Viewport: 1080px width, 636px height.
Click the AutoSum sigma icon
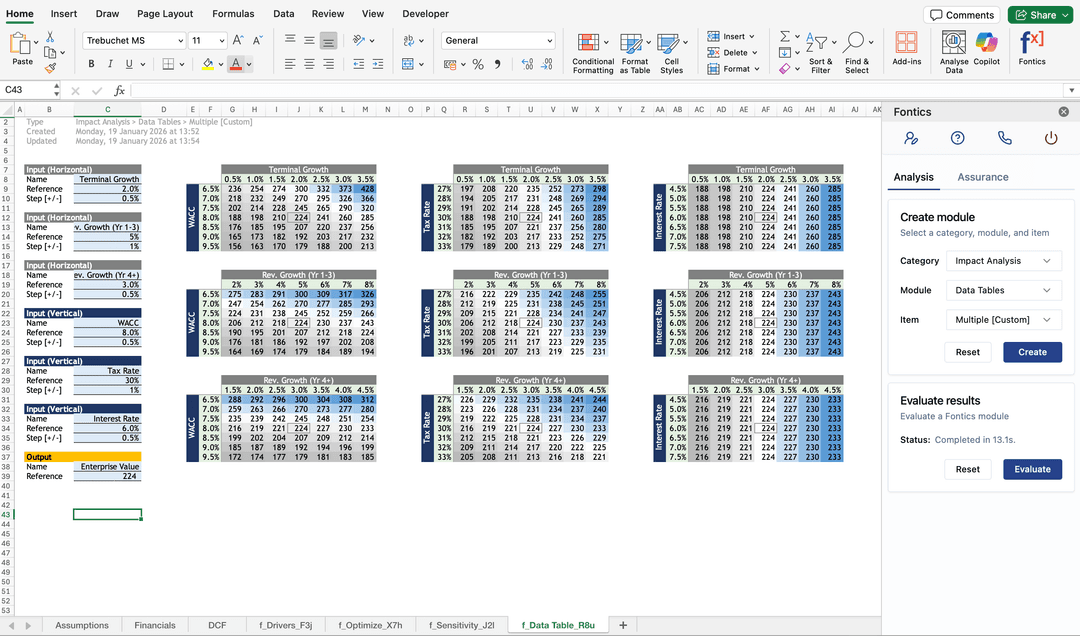(x=785, y=37)
